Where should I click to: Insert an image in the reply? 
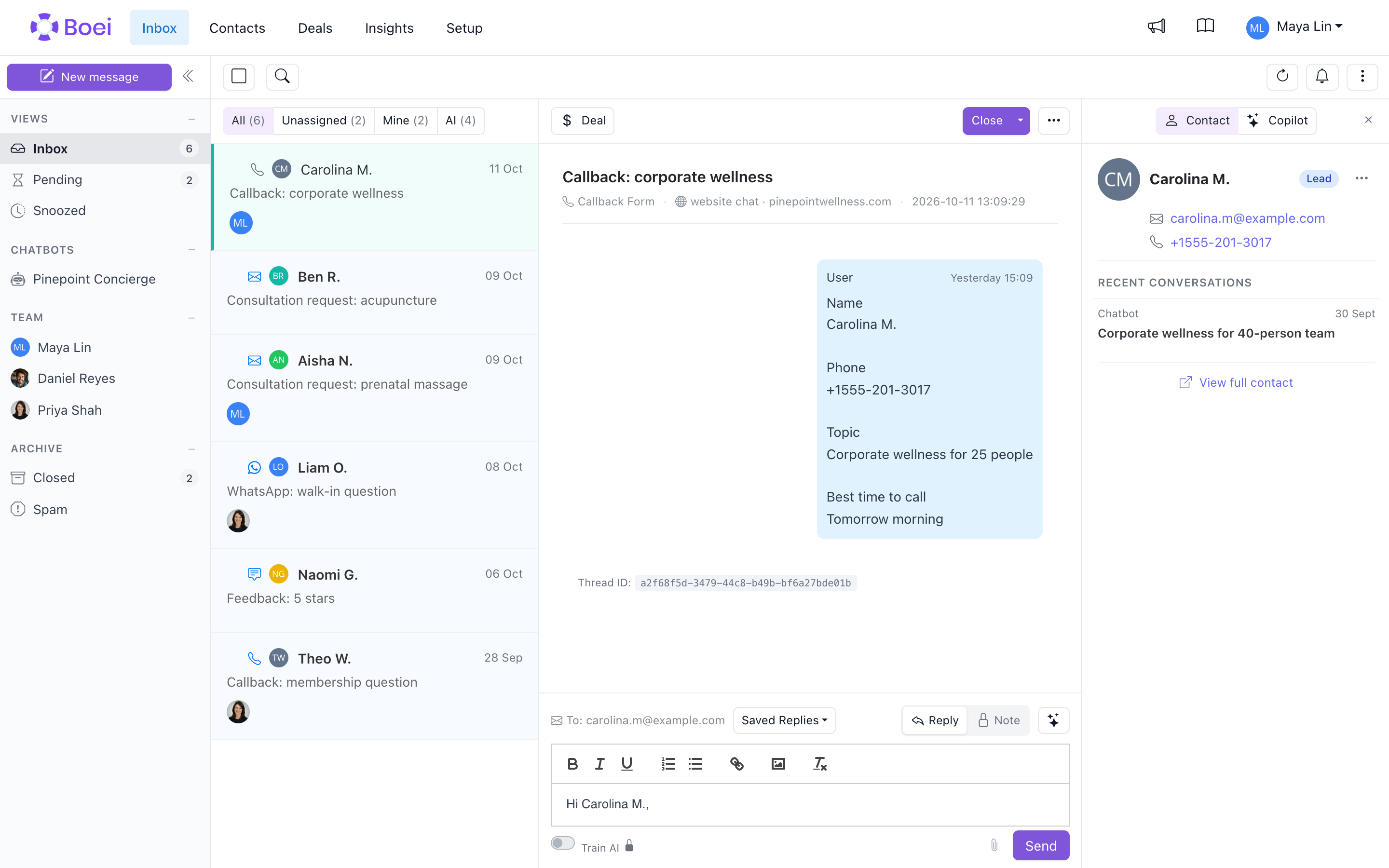(778, 763)
